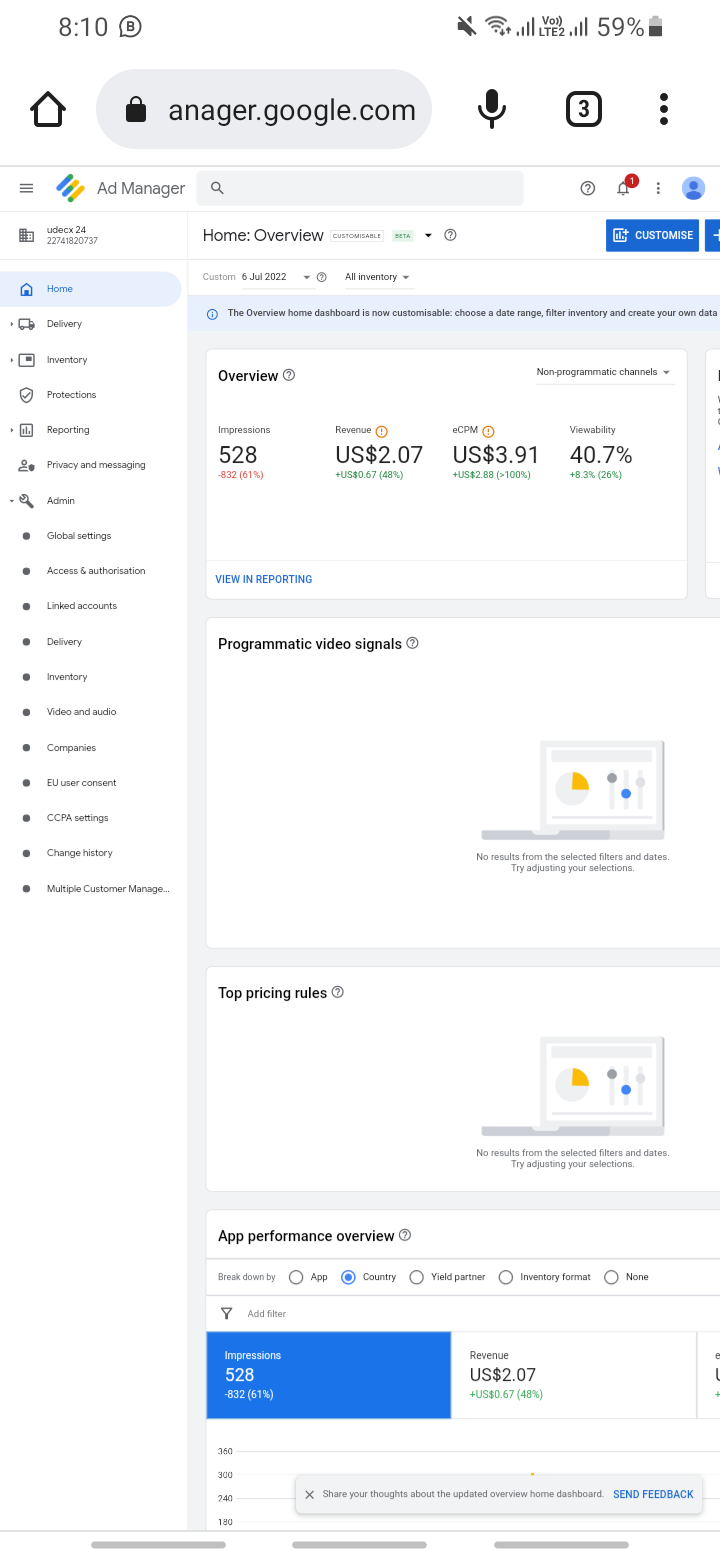Go to browser home icon

pos(48,108)
